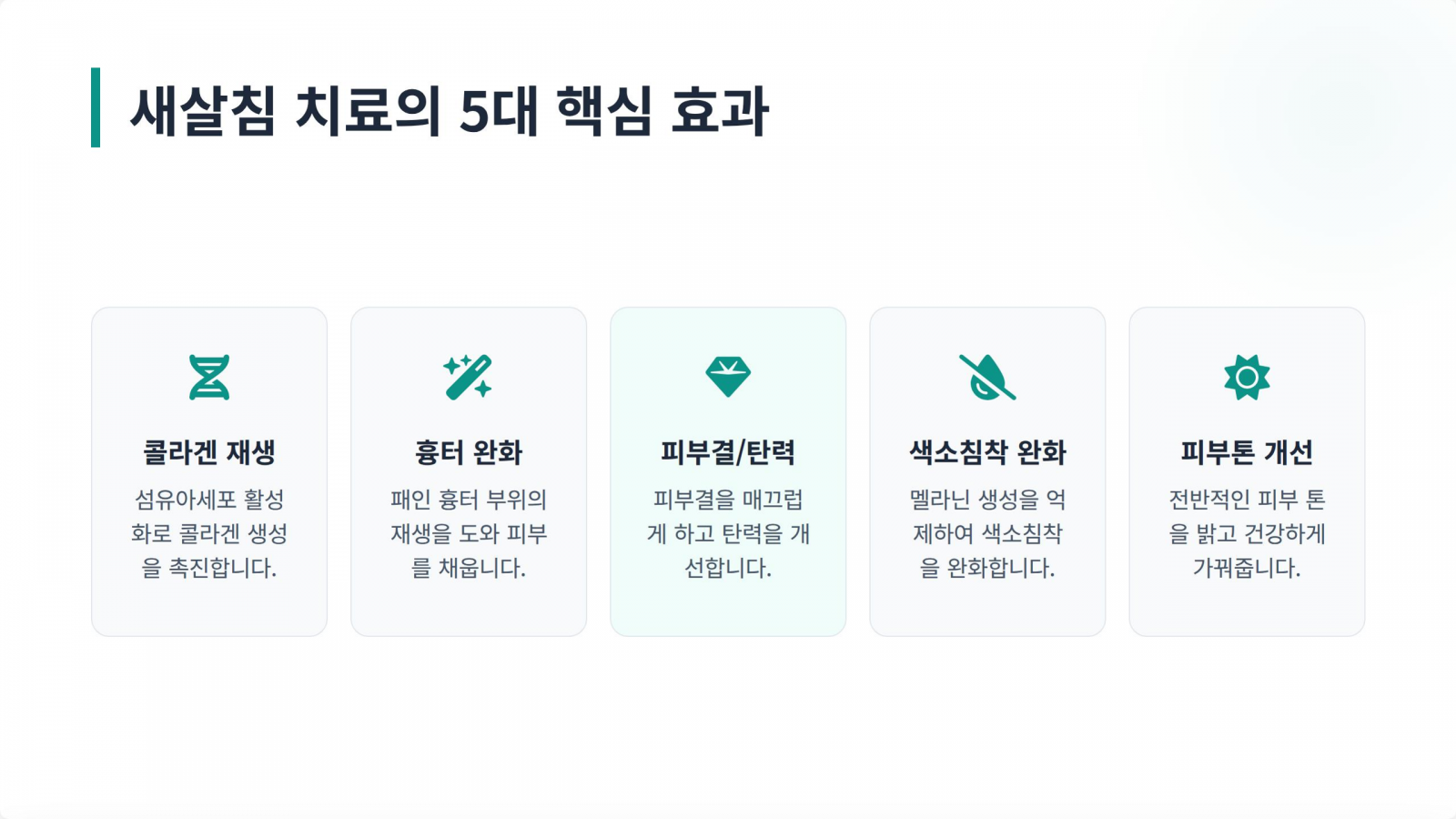
Task: Click the DNA icon above 콜라겐 재생
Action: (209, 377)
